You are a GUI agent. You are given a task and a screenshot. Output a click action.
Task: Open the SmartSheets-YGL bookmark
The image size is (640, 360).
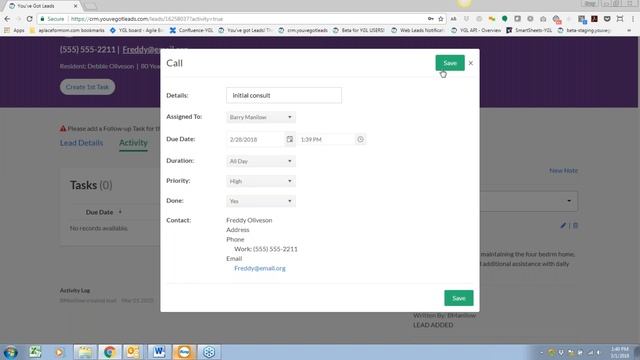tap(529, 30)
